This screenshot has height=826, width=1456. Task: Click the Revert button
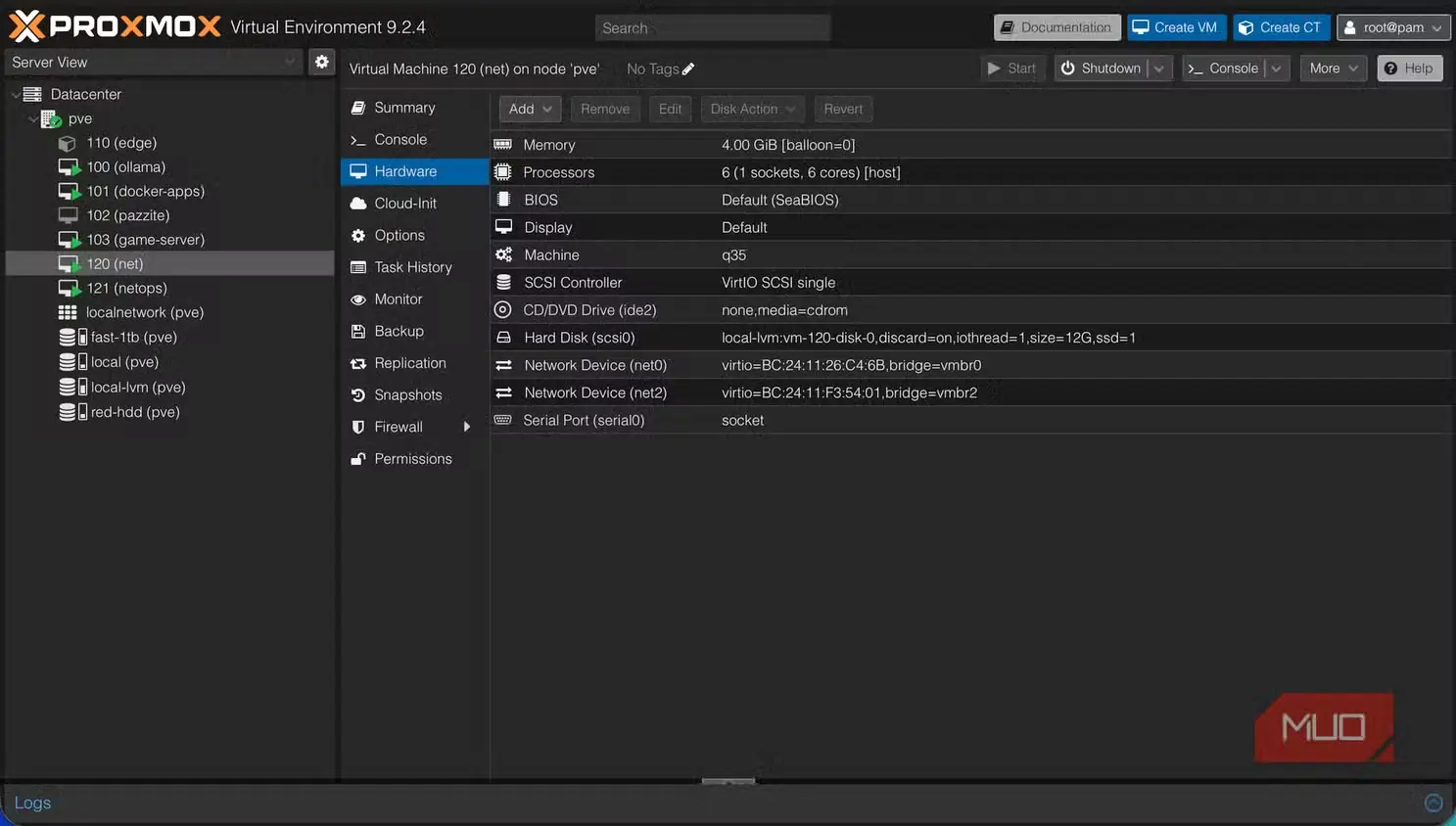[843, 109]
